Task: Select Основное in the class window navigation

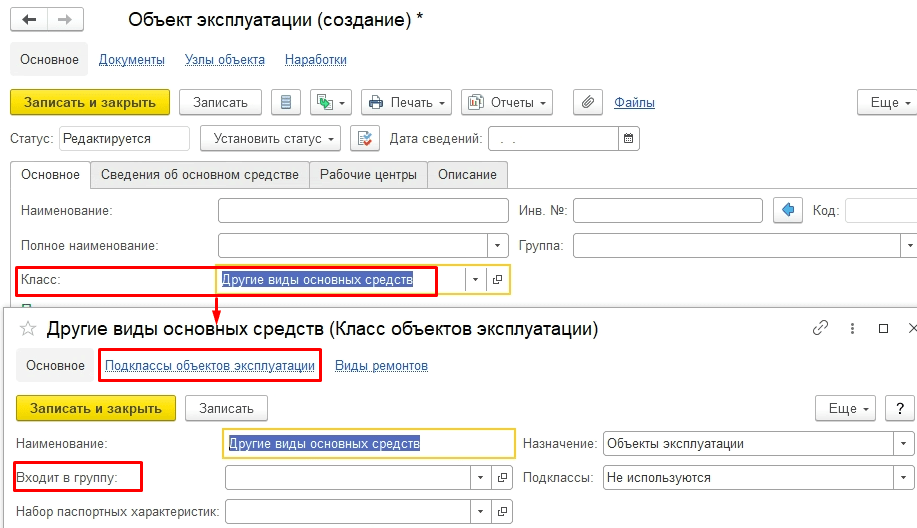Action: point(55,365)
